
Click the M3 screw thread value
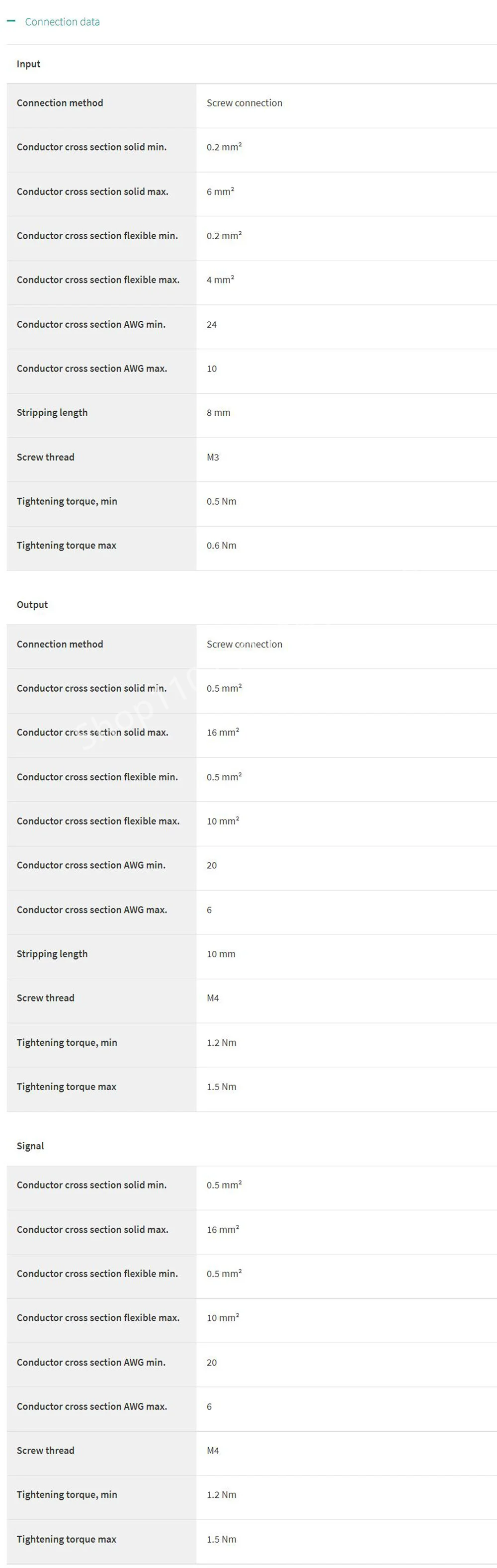click(213, 457)
